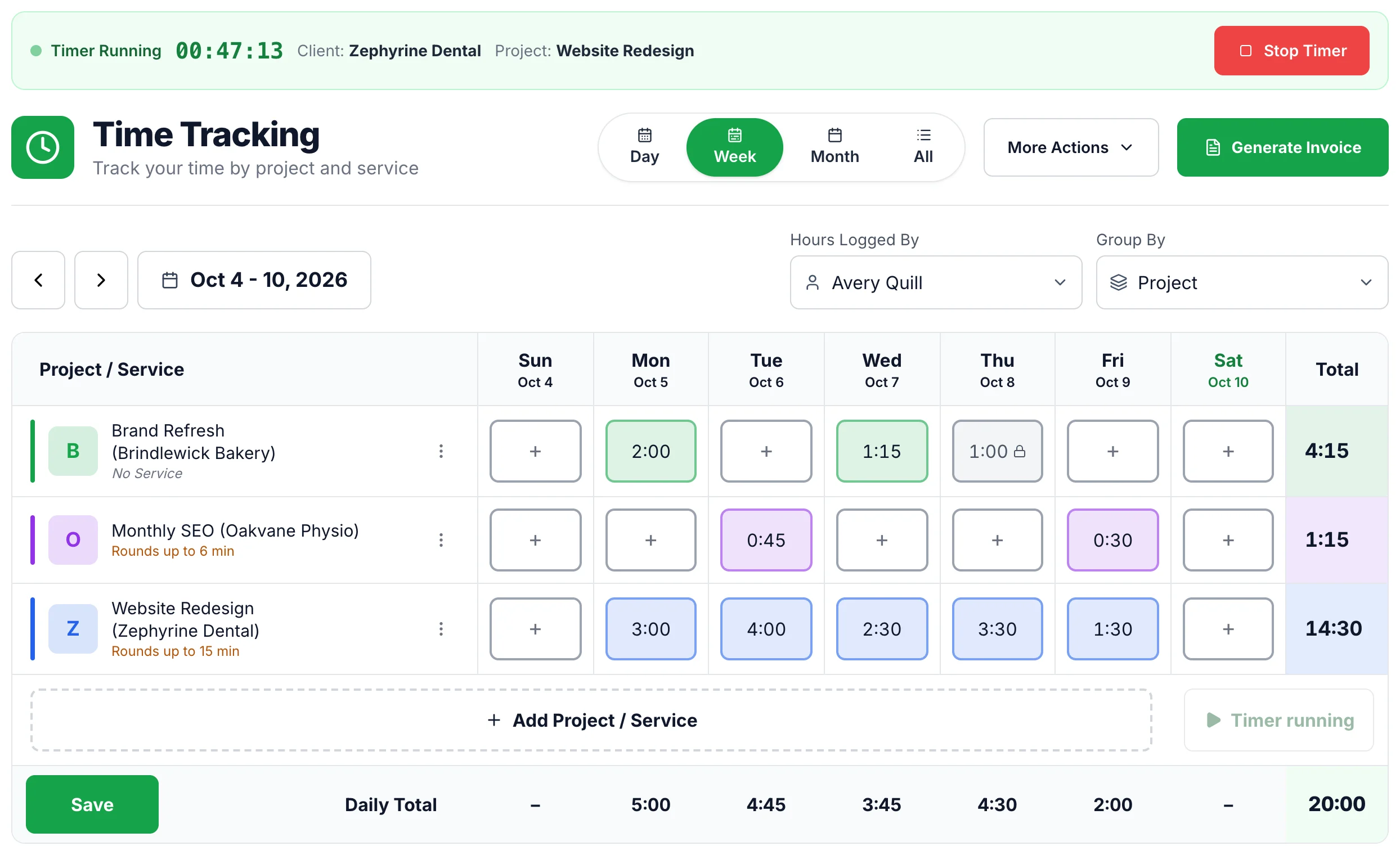Switch to Day view
This screenshot has height=855, width=1400.
point(644,147)
